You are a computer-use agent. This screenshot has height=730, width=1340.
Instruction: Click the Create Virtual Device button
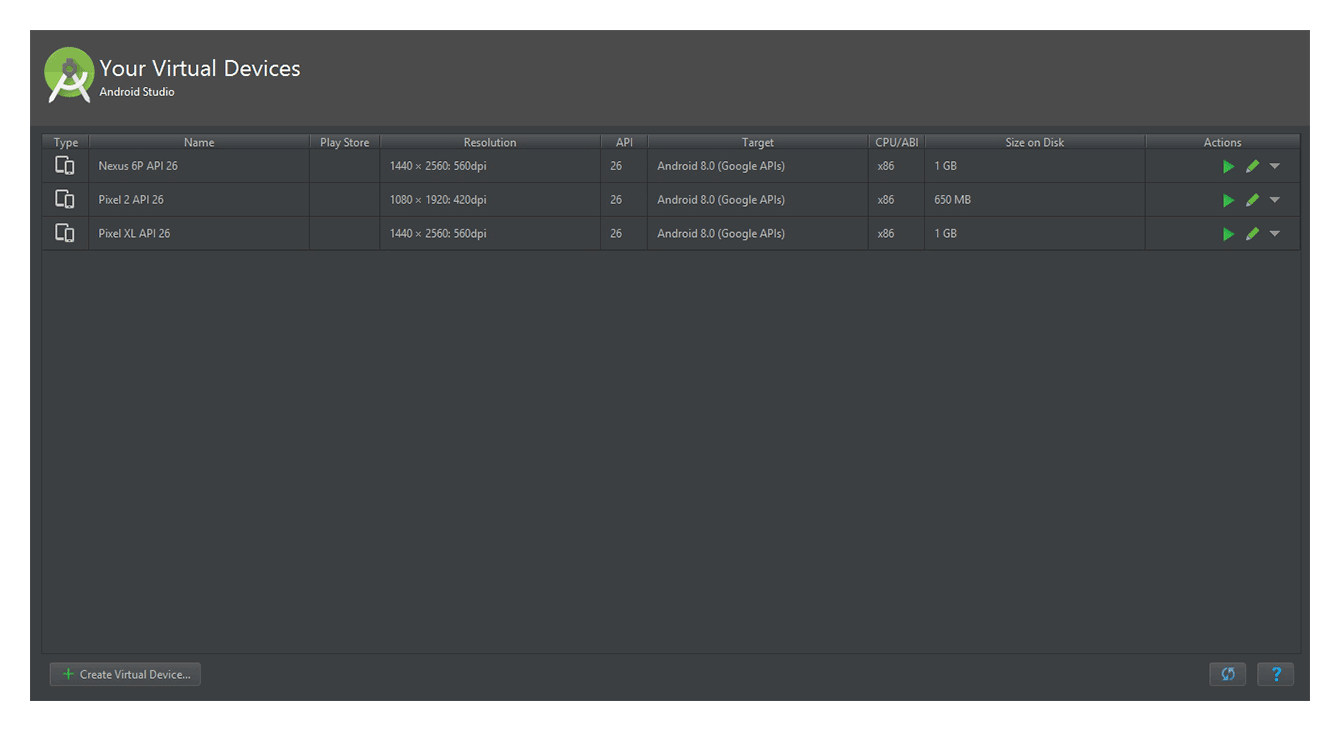pyautogui.click(x=125, y=675)
